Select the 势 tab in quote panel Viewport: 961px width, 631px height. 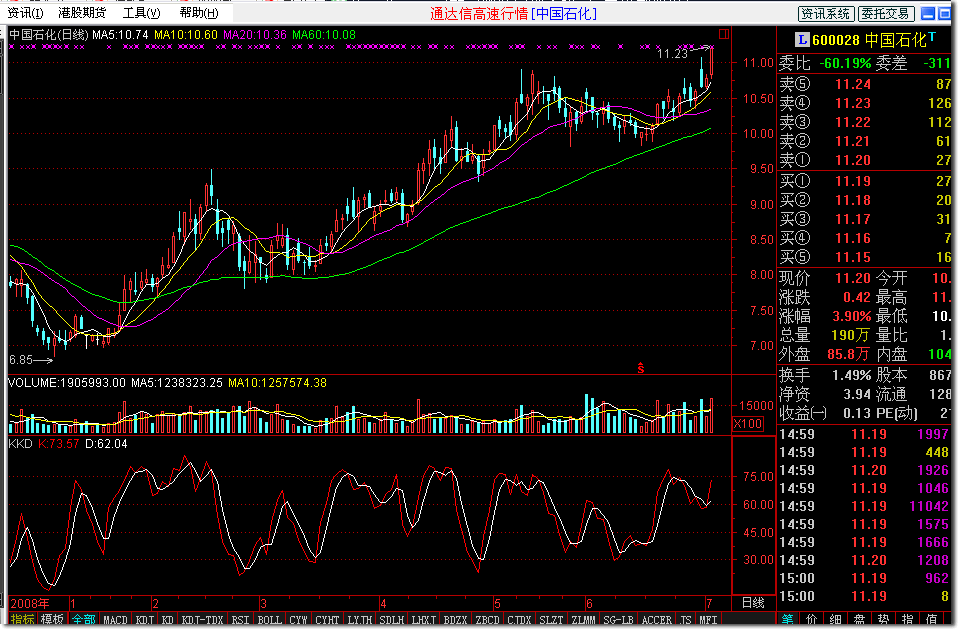click(883, 619)
